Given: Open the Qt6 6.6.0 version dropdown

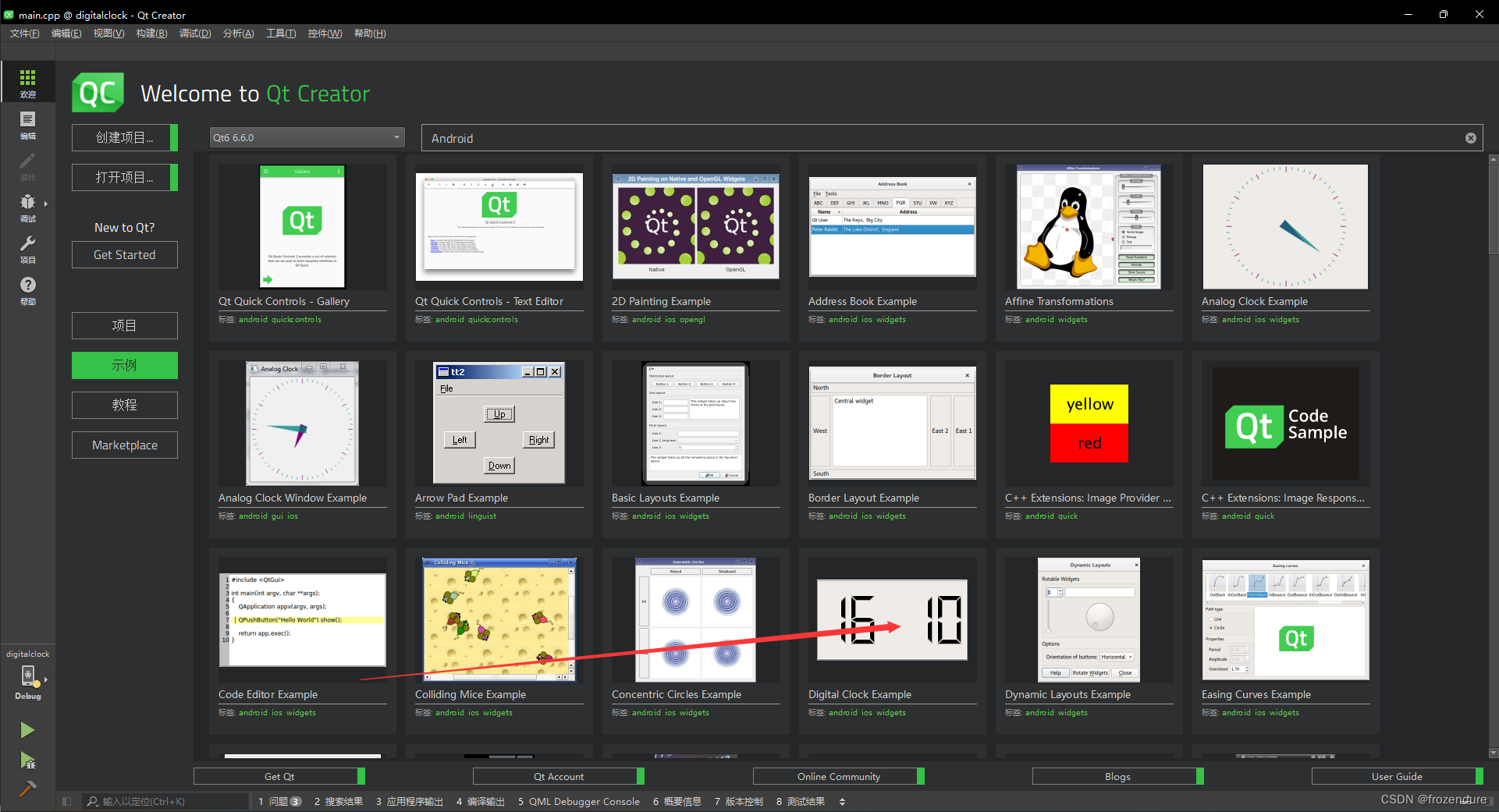Looking at the screenshot, I should coord(307,137).
